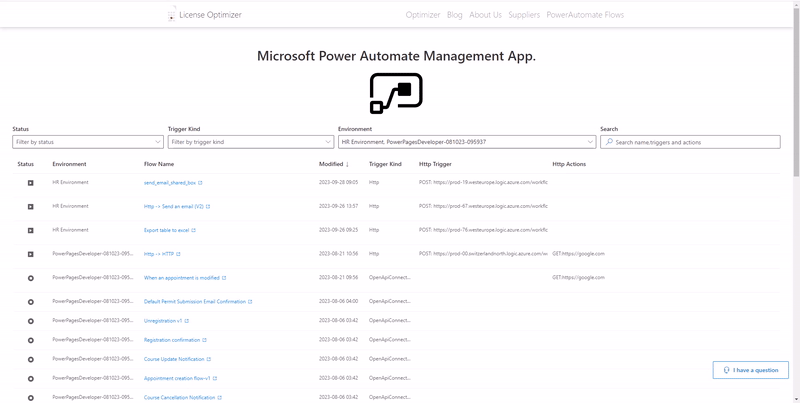Open external link icon next to Course Cancellation Notification
Viewport: 800px width, 403px height.
[219, 397]
